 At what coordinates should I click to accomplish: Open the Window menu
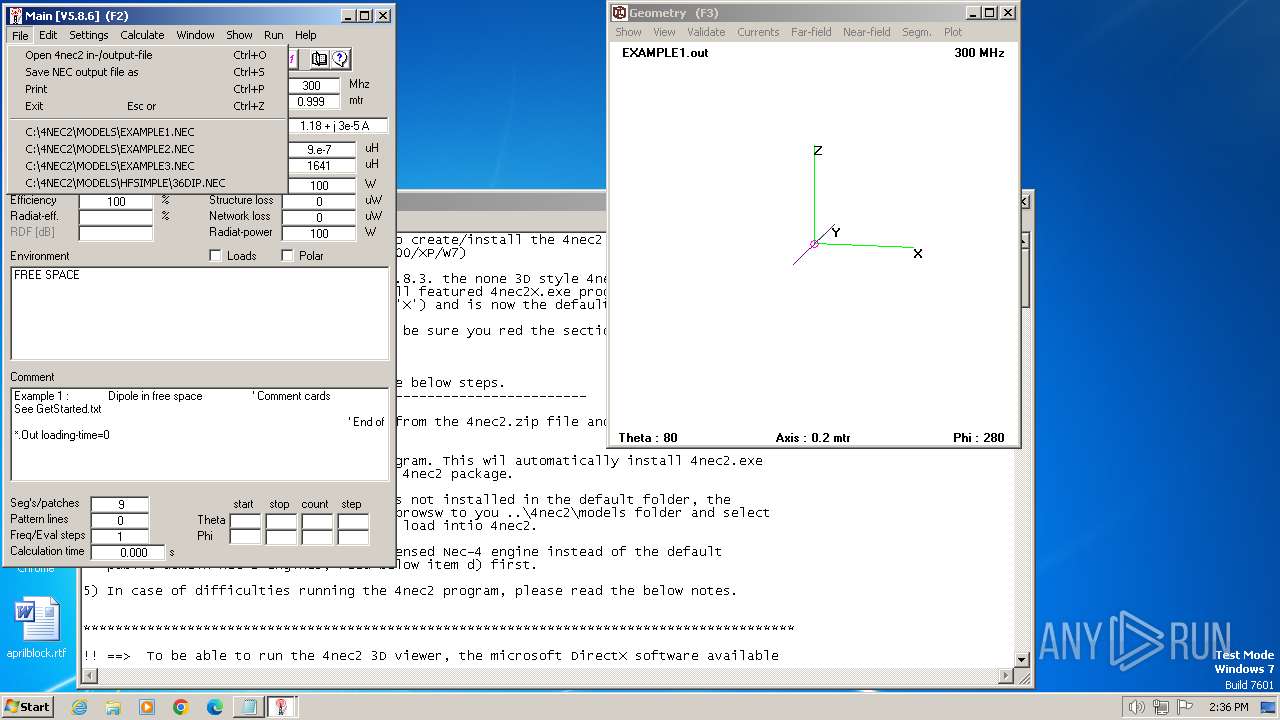[195, 35]
